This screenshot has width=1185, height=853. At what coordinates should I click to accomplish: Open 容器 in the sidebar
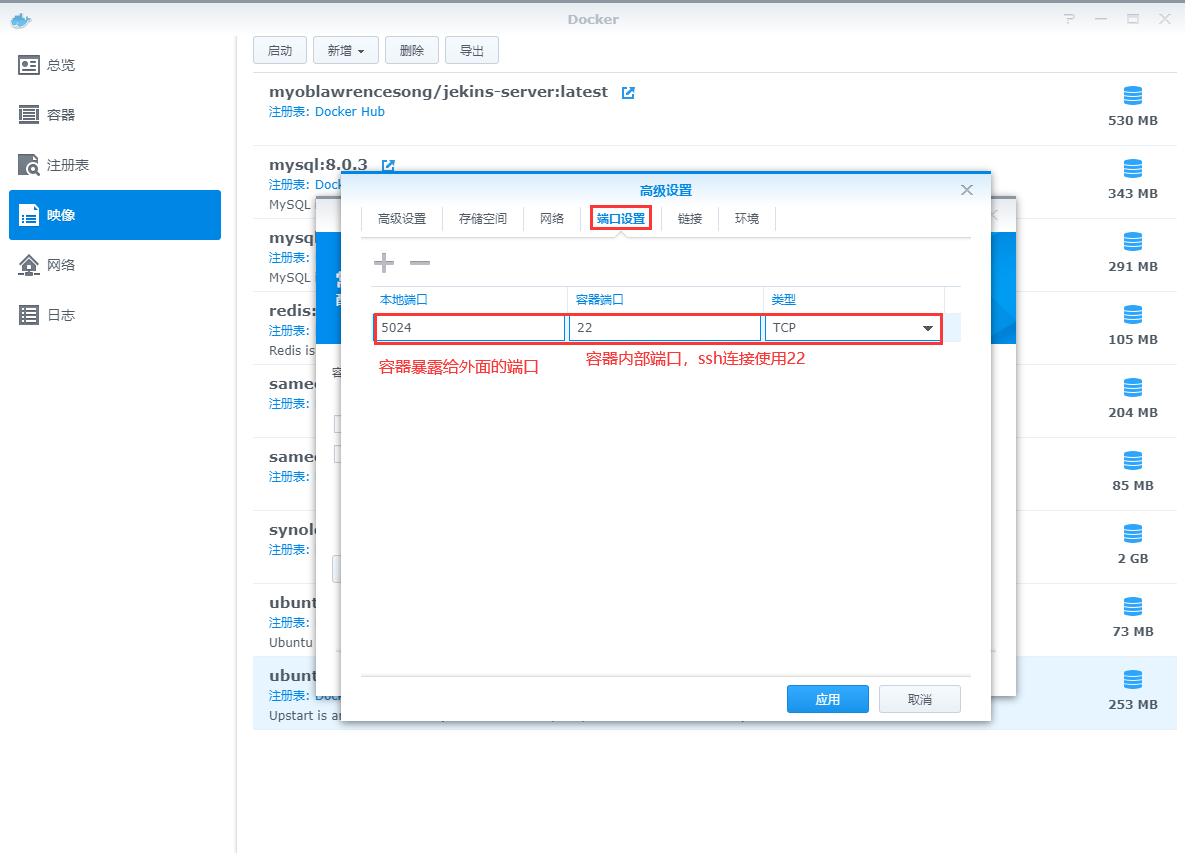coord(61,115)
